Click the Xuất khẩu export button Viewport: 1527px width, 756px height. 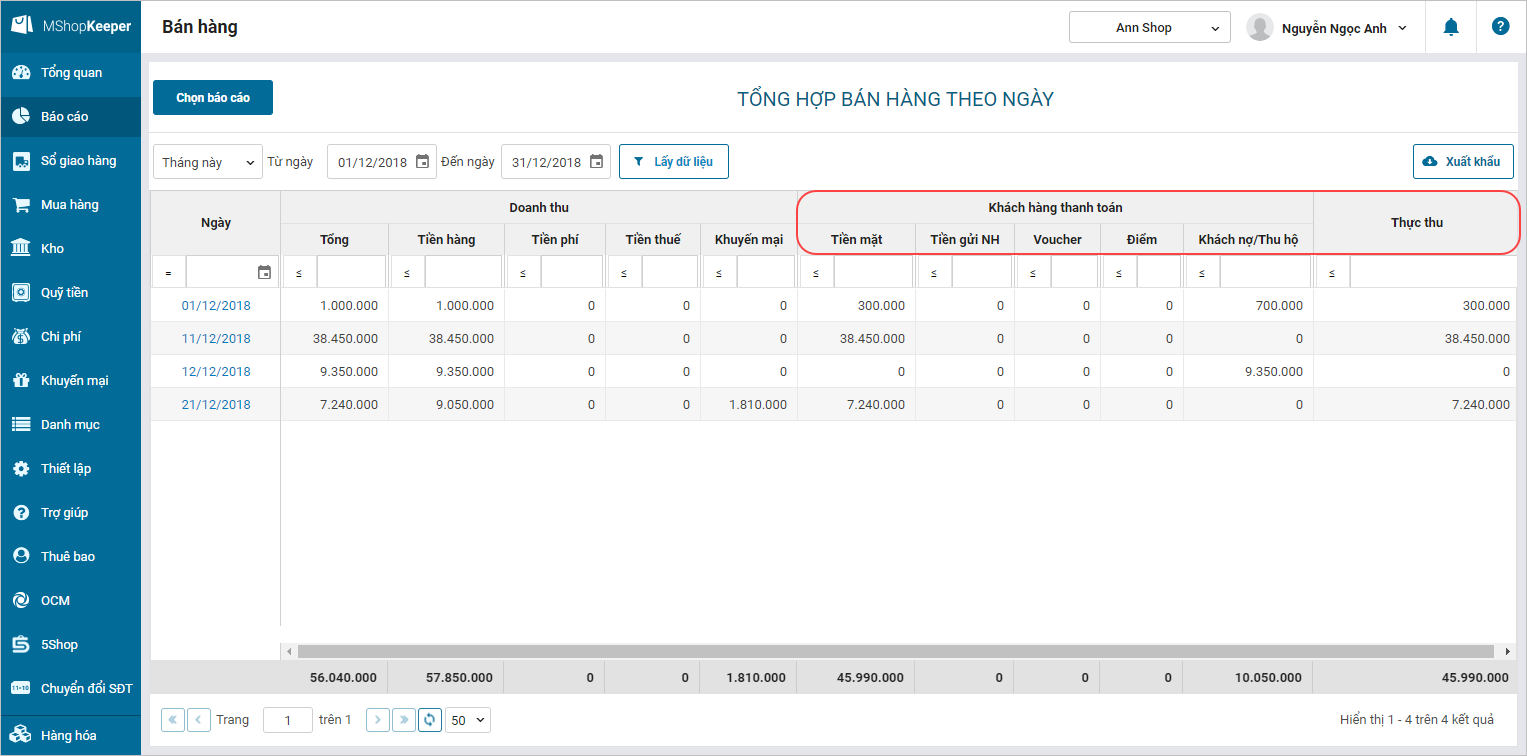click(x=1462, y=161)
